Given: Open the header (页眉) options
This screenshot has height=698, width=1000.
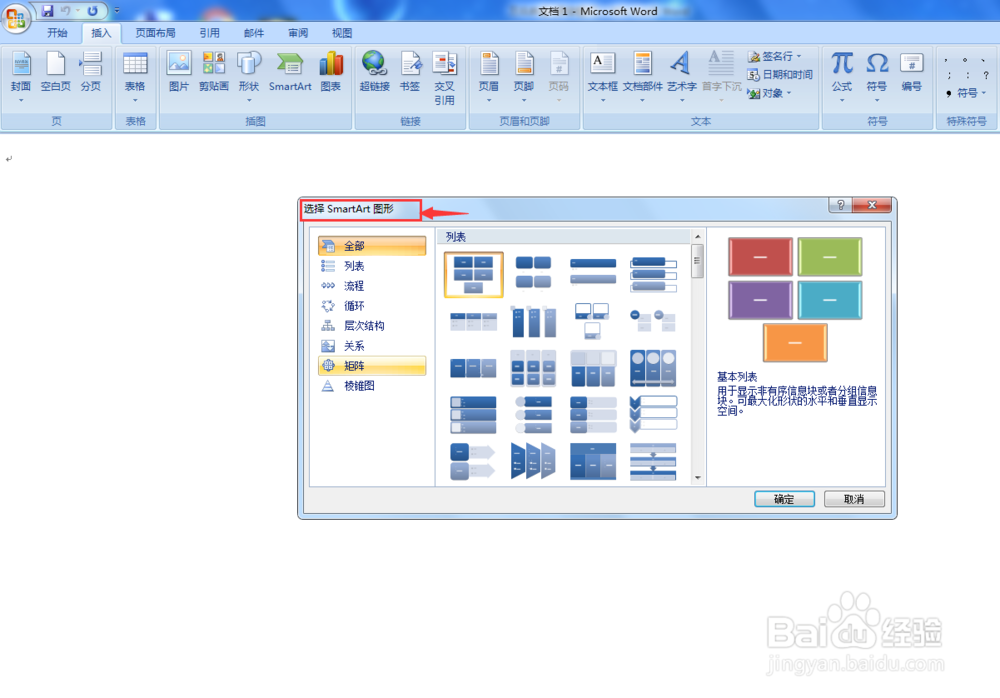Looking at the screenshot, I should (489, 77).
